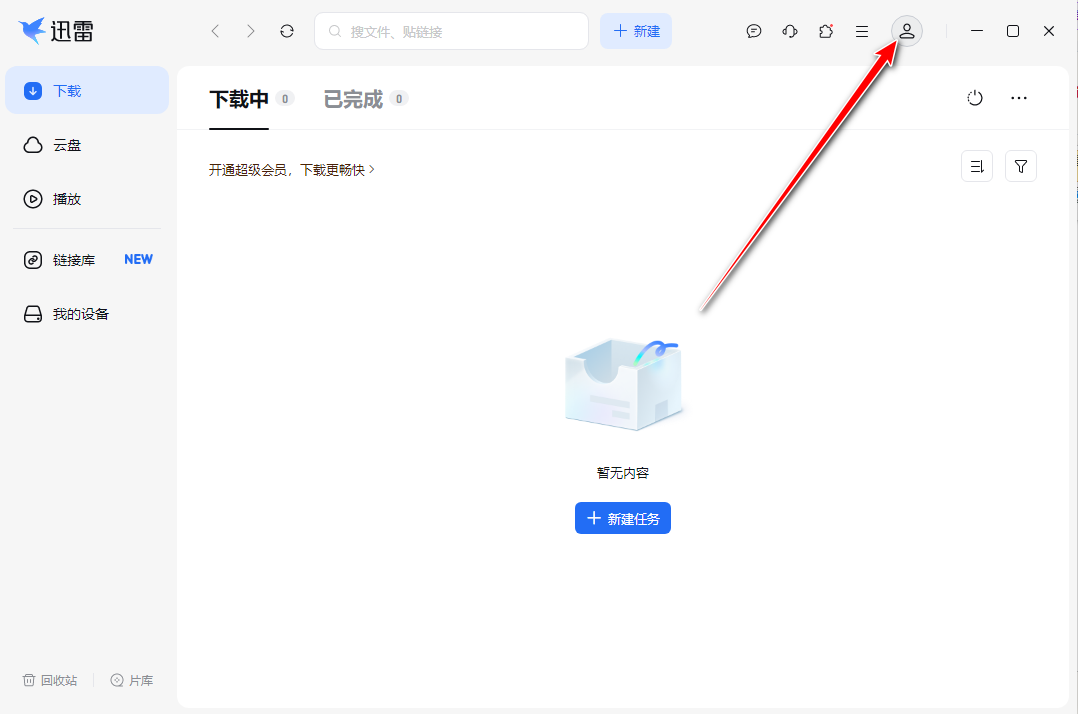
Task: Click the blue 新建任务 button
Action: pyautogui.click(x=623, y=518)
